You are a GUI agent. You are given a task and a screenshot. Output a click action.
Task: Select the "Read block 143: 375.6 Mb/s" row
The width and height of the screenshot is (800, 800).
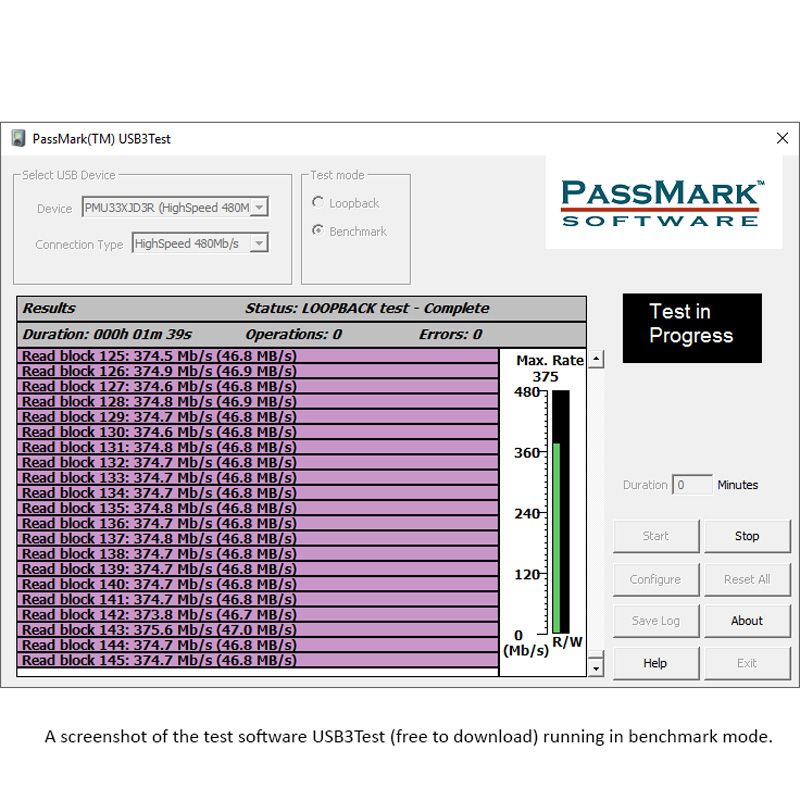pyautogui.click(x=258, y=630)
